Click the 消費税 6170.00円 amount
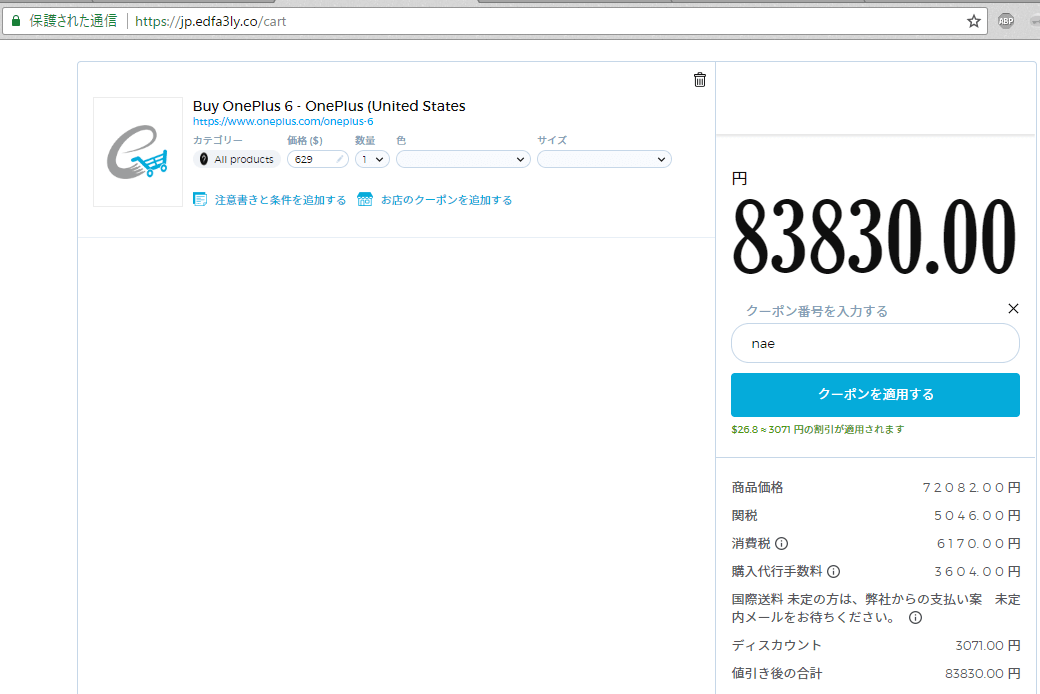 click(978, 543)
